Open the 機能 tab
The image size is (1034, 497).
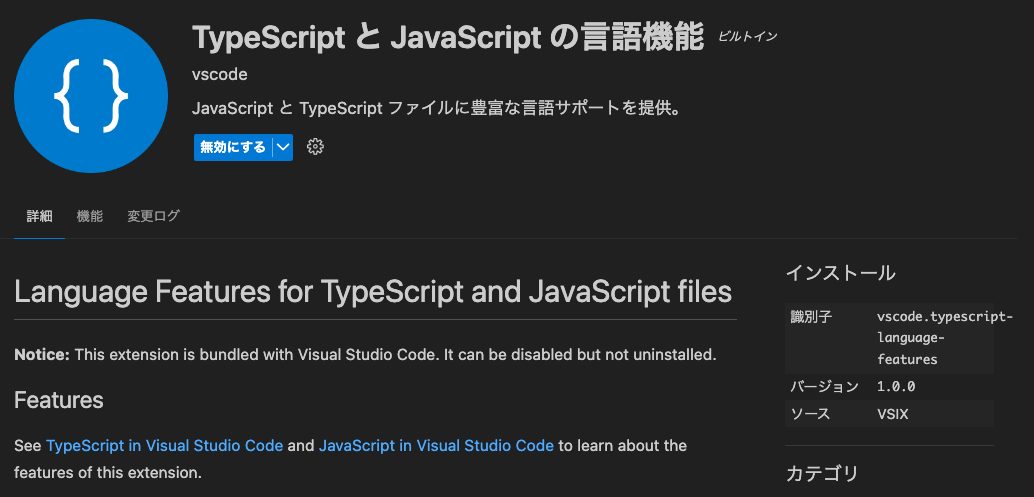pos(90,216)
